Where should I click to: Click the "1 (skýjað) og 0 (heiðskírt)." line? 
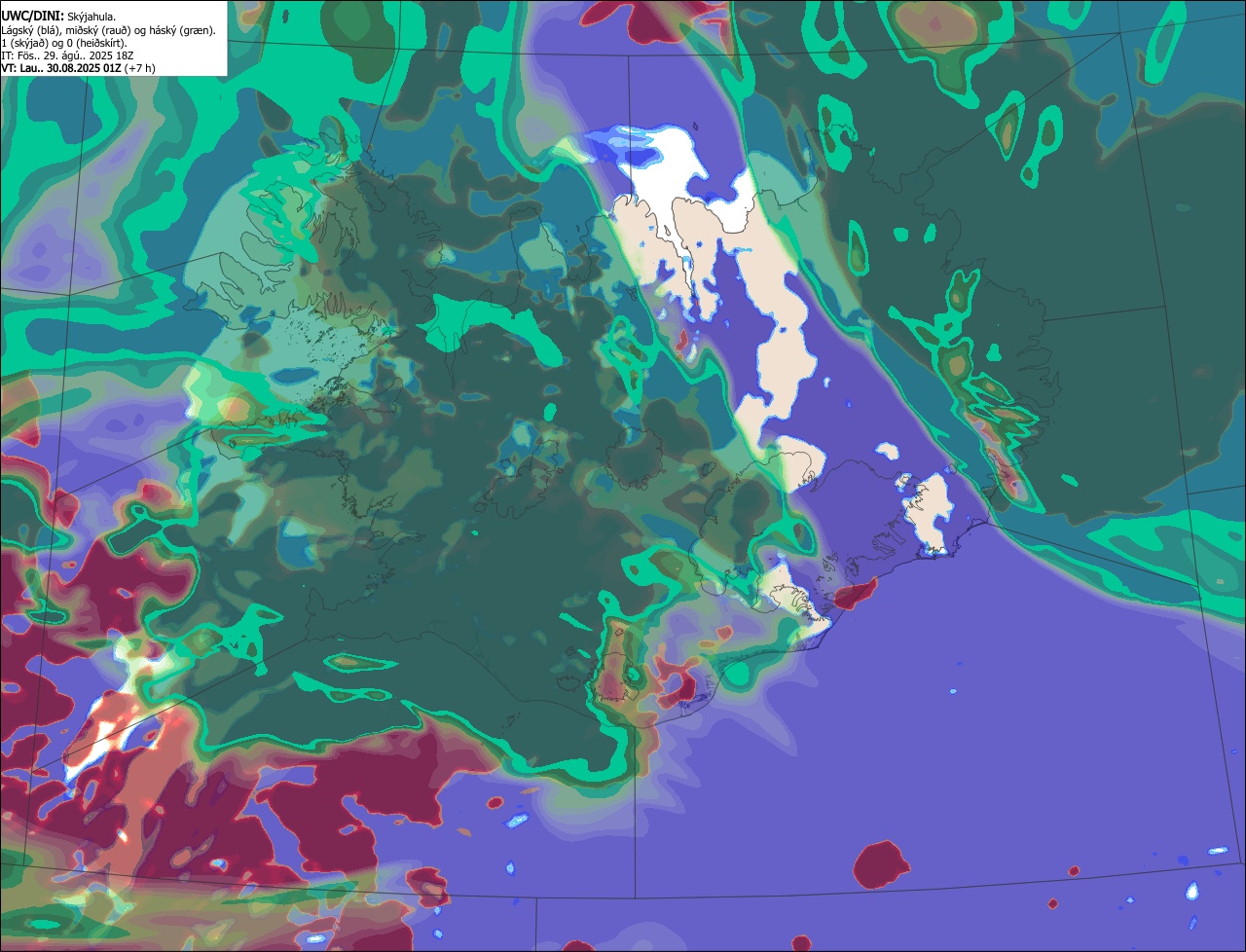click(x=64, y=43)
